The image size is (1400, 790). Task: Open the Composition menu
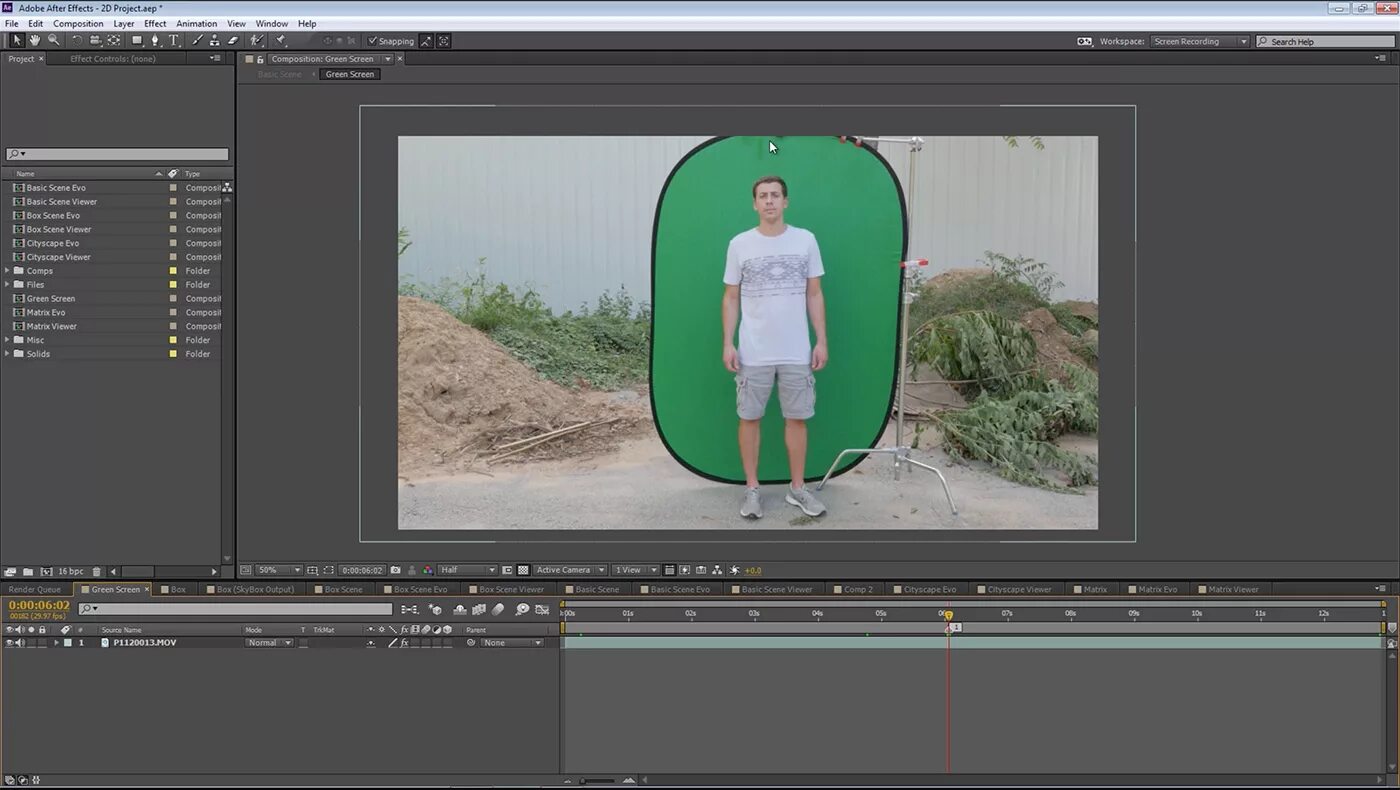pos(78,23)
